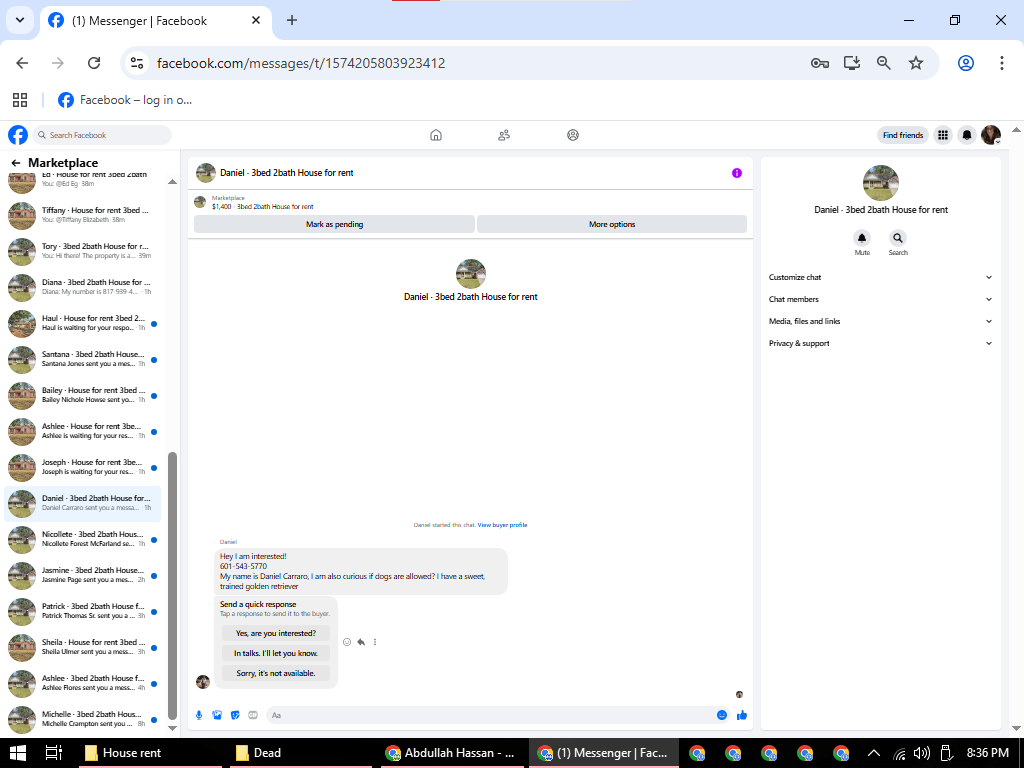Screen dimensions: 1024x768
Task: Expand Privacy & support section
Action: tap(880, 344)
